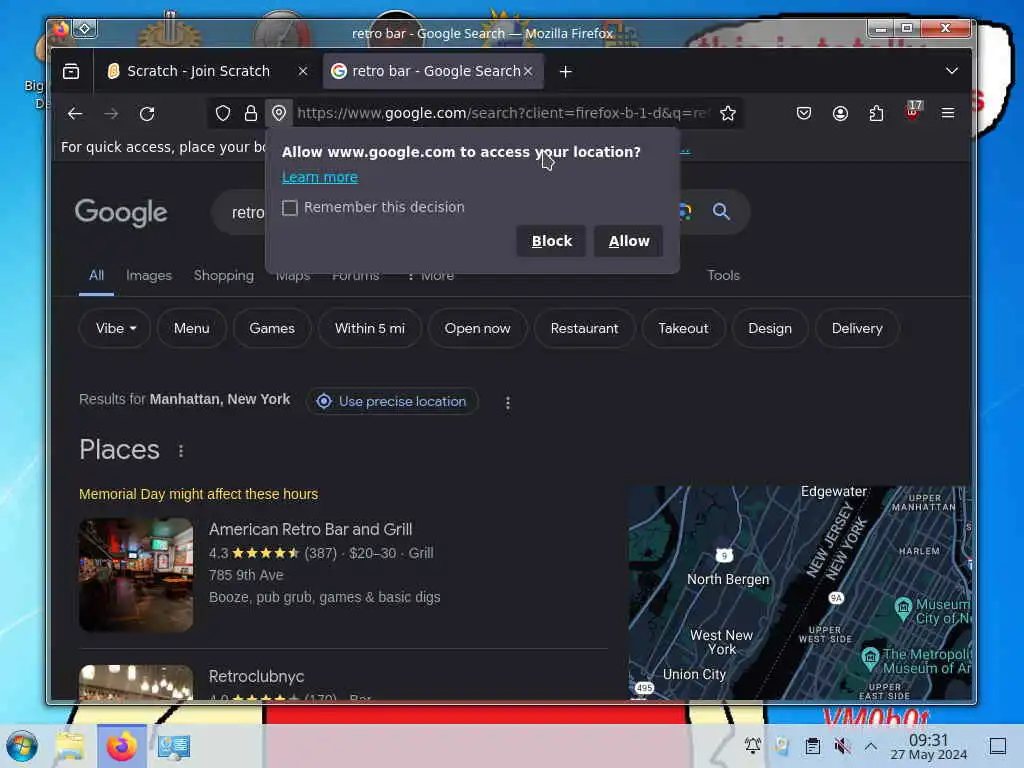Screen dimensions: 1024x768
Task: Select the All search results tab
Action: click(96, 275)
